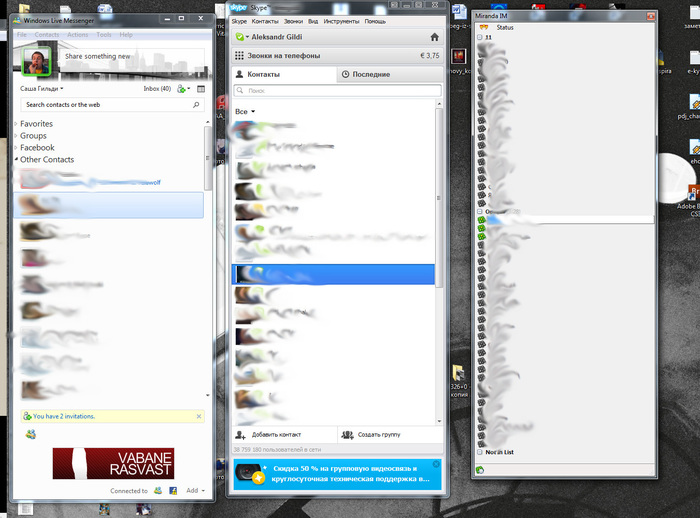This screenshot has height=518, width=700.
Task: Open the Инструменты menu in Skype
Action: click(x=341, y=21)
